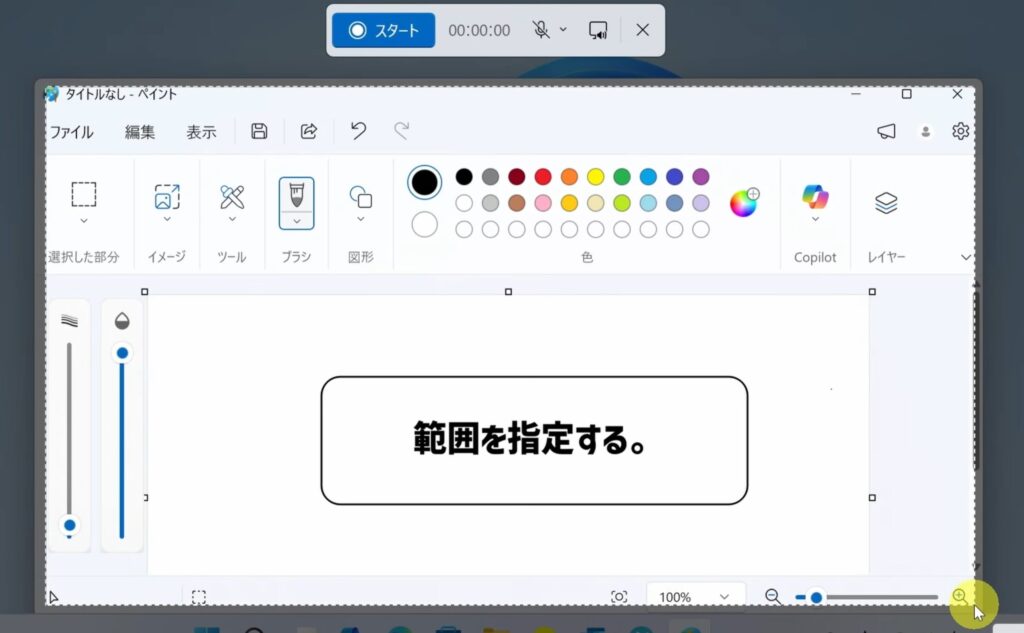Open the 表示 menu
This screenshot has height=633, width=1024.
click(x=200, y=131)
